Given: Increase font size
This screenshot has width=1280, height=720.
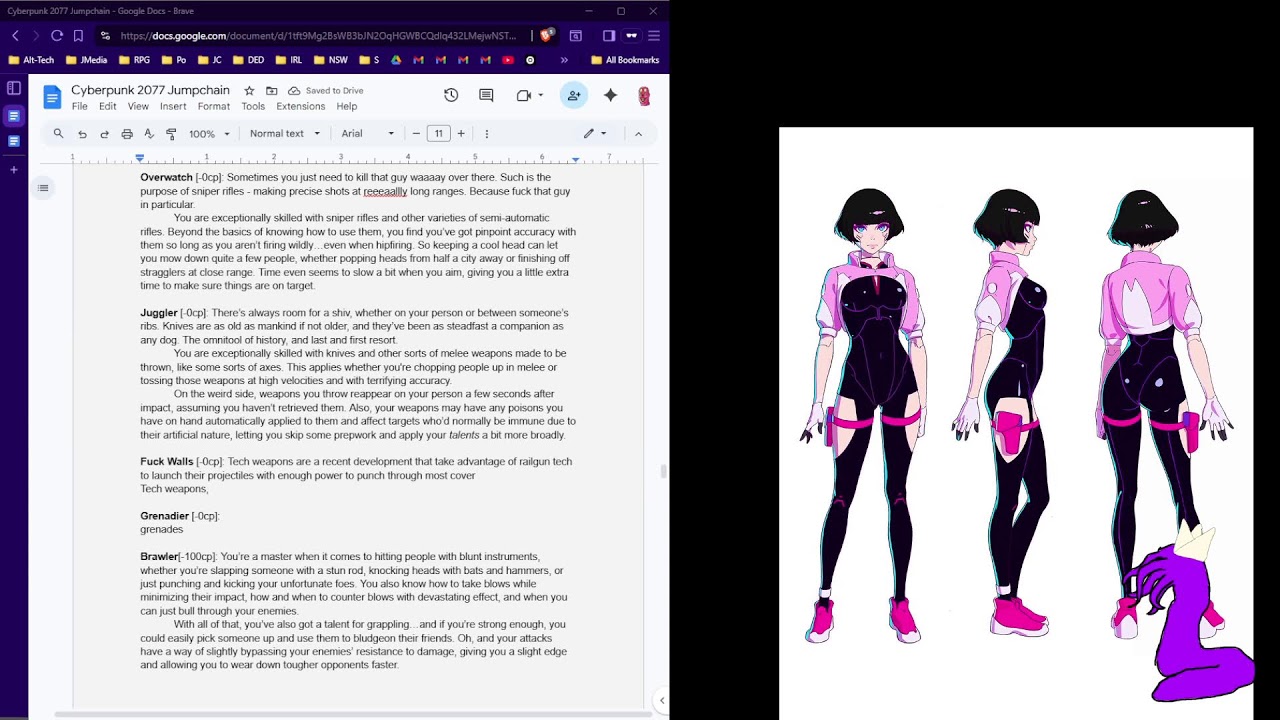Looking at the screenshot, I should (461, 133).
